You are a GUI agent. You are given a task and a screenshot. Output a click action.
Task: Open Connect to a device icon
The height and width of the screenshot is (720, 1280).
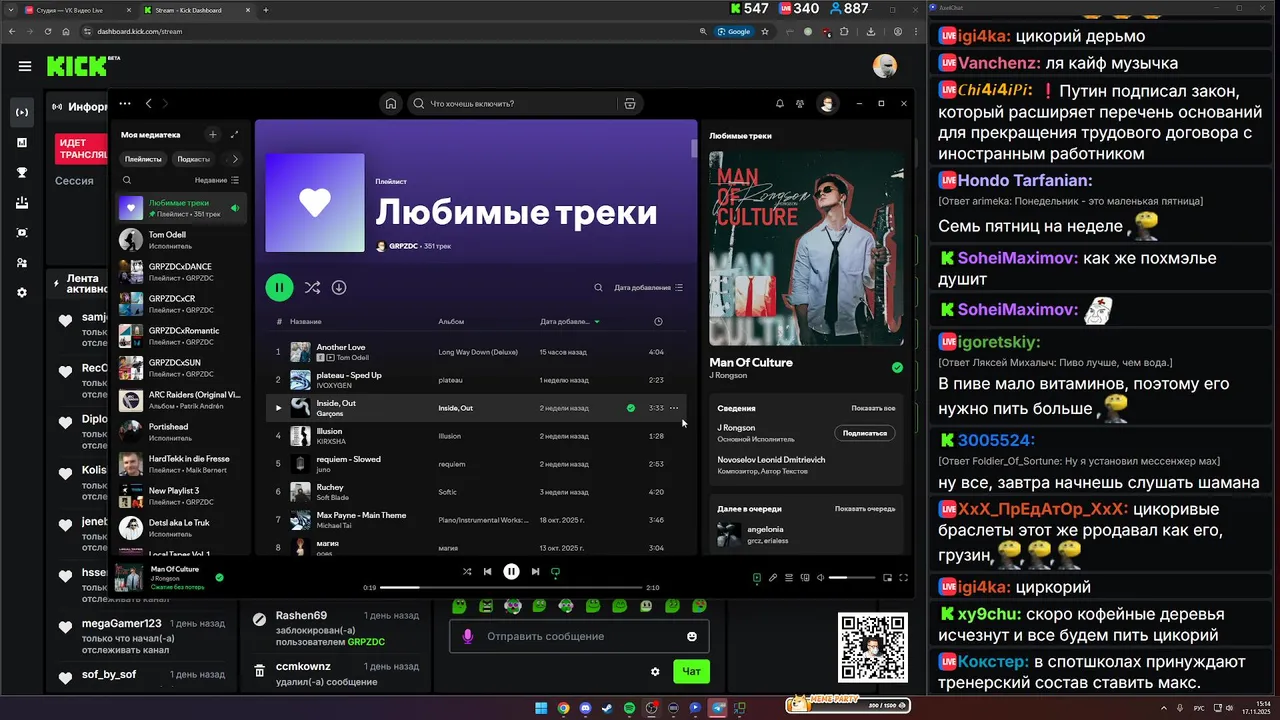804,577
